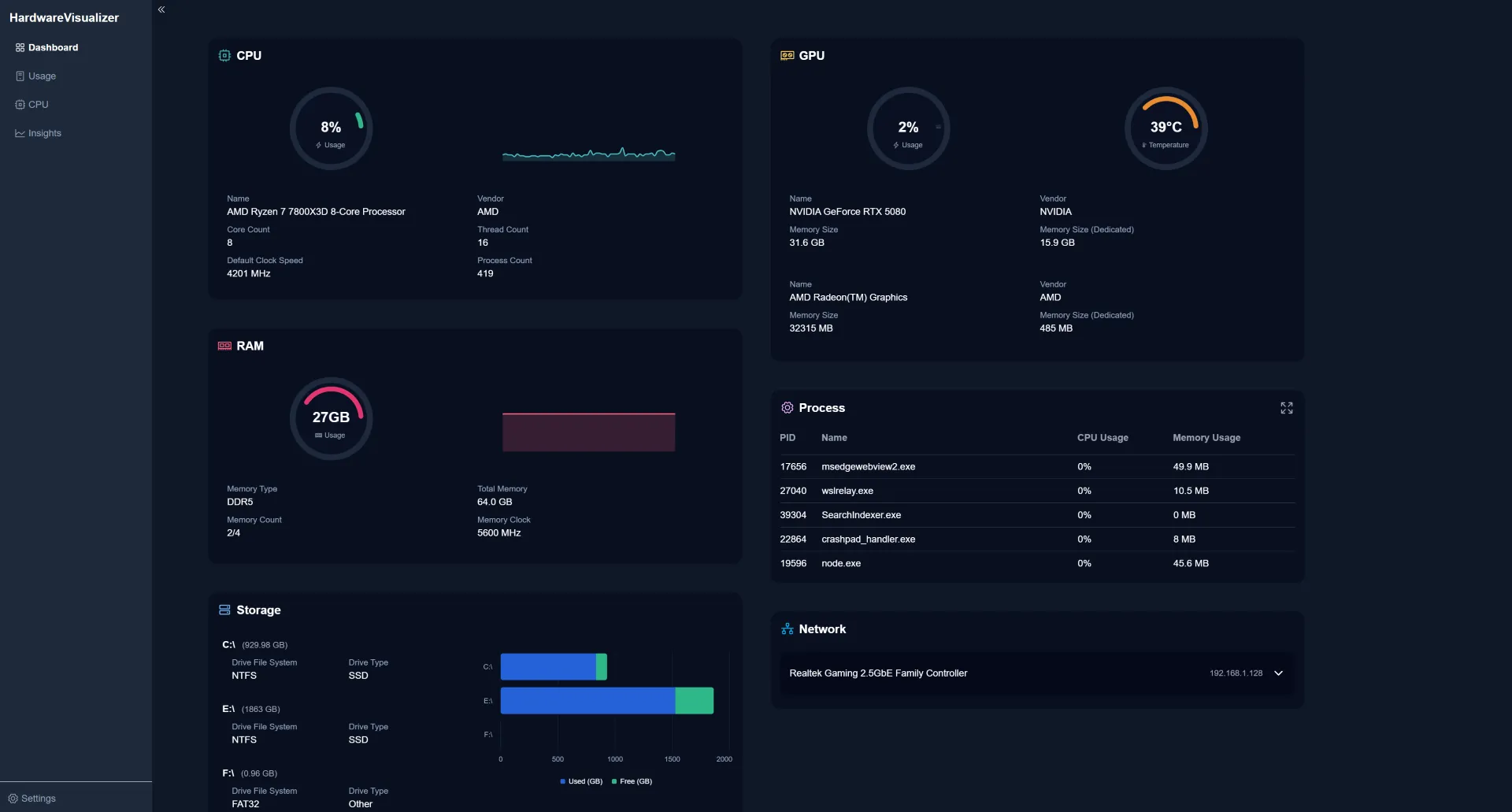Image resolution: width=1512 pixels, height=812 pixels.
Task: Click the Insights line-chart icon in sidebar
Action: click(x=19, y=133)
